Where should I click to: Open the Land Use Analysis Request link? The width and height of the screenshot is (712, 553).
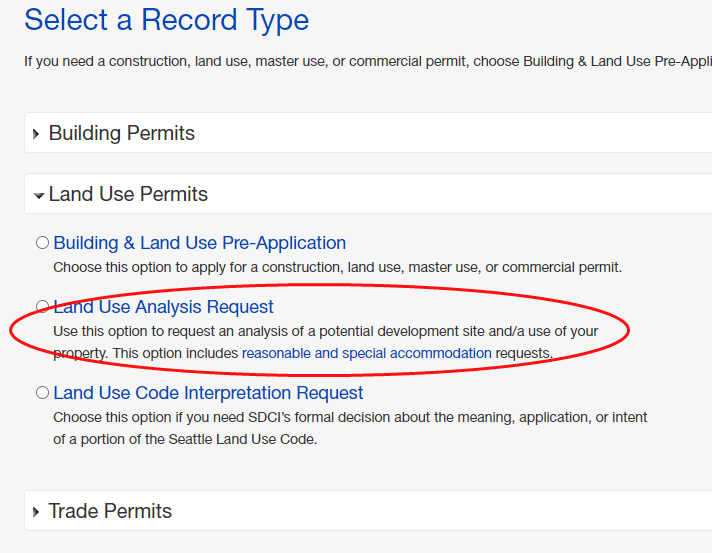(163, 307)
